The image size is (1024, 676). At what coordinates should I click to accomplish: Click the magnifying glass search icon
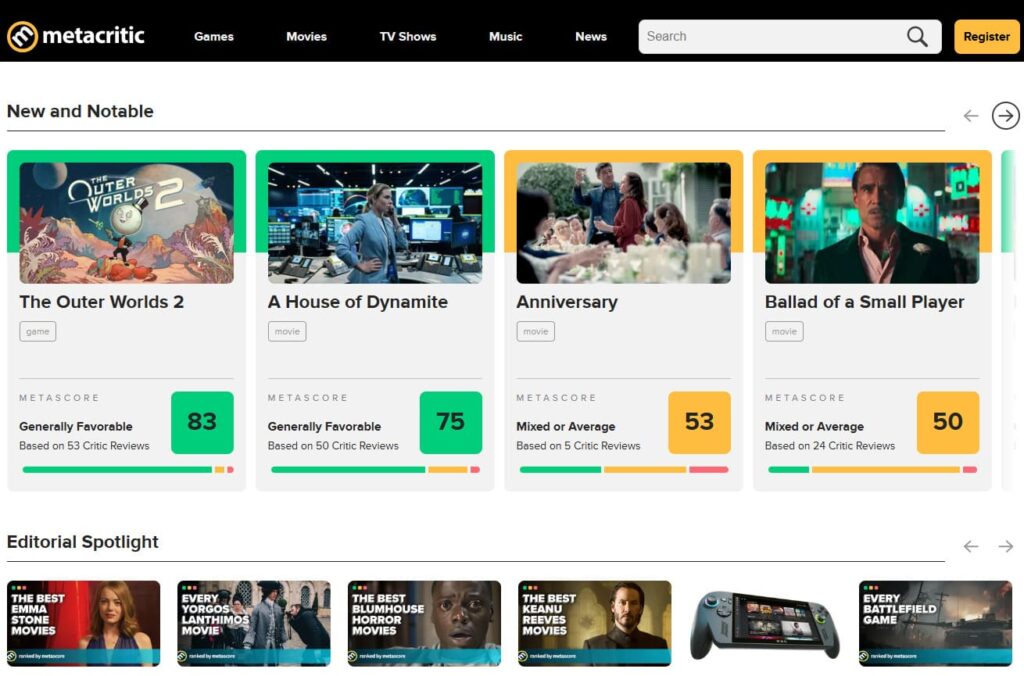pos(916,35)
